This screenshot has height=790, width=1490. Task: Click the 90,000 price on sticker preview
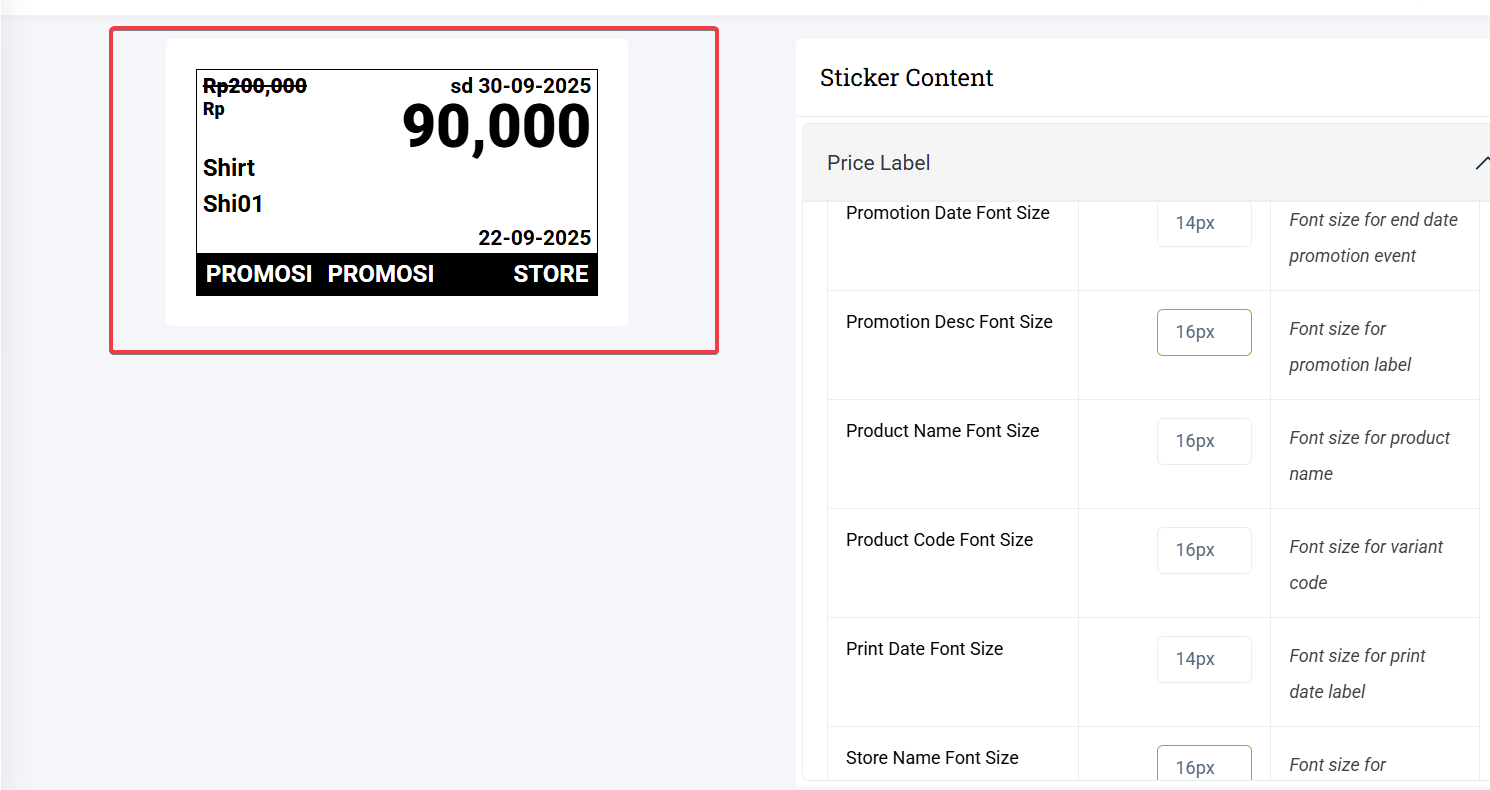pyautogui.click(x=496, y=128)
